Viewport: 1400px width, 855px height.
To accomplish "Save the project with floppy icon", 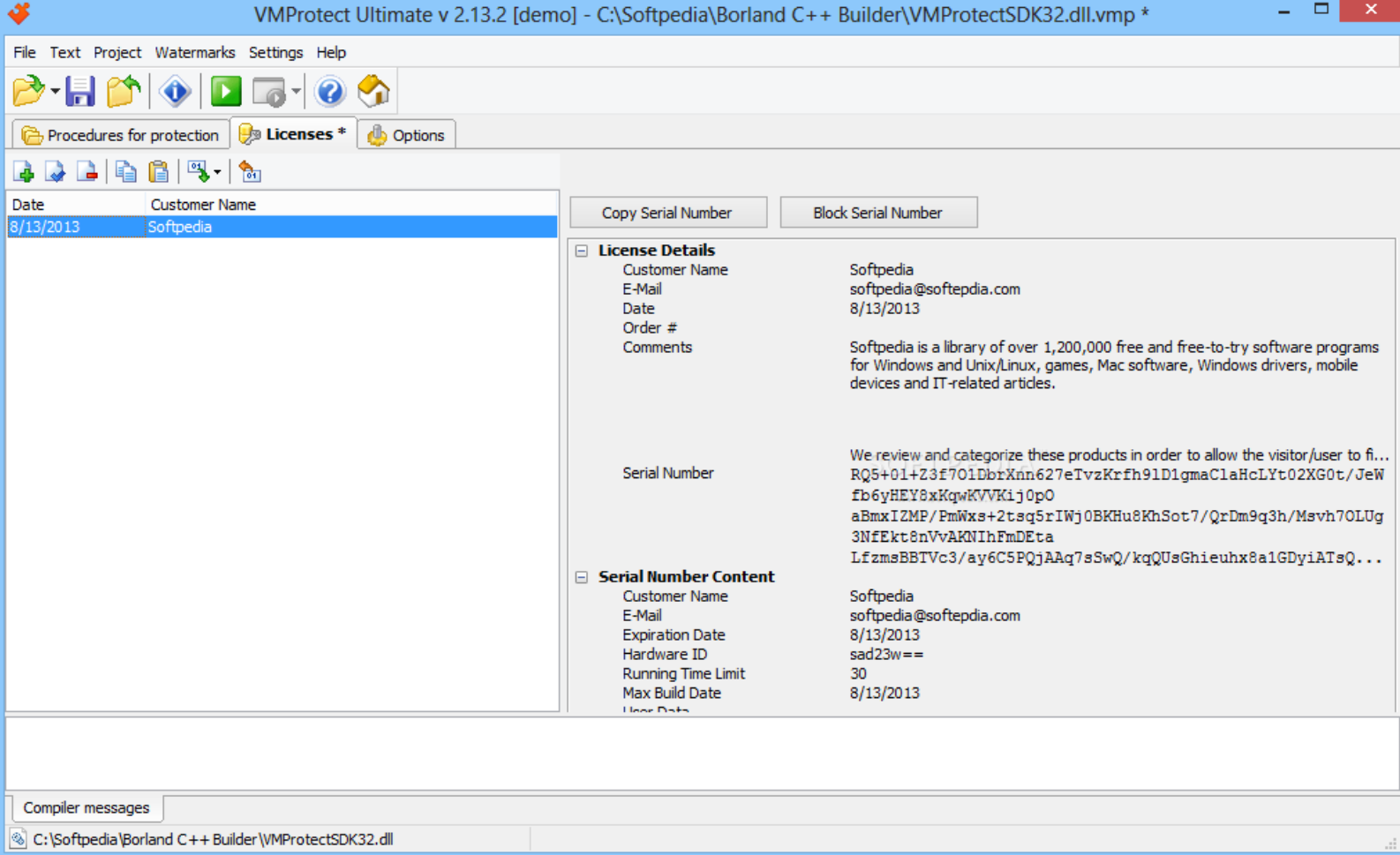I will [x=80, y=91].
